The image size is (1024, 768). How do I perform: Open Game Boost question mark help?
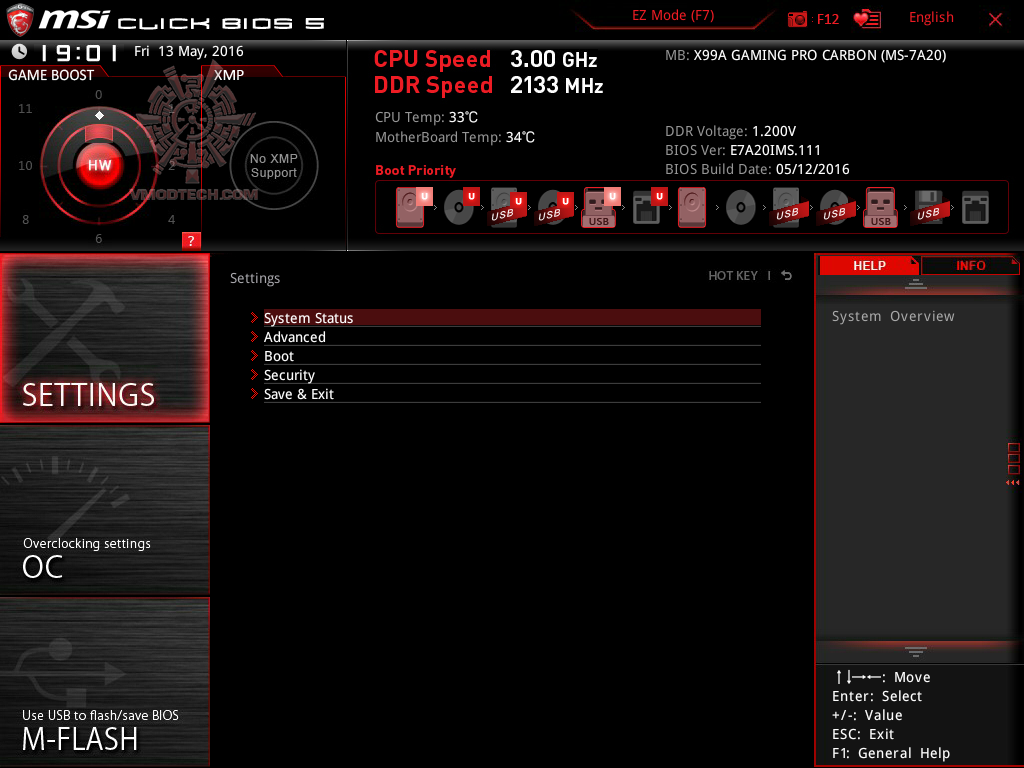191,240
